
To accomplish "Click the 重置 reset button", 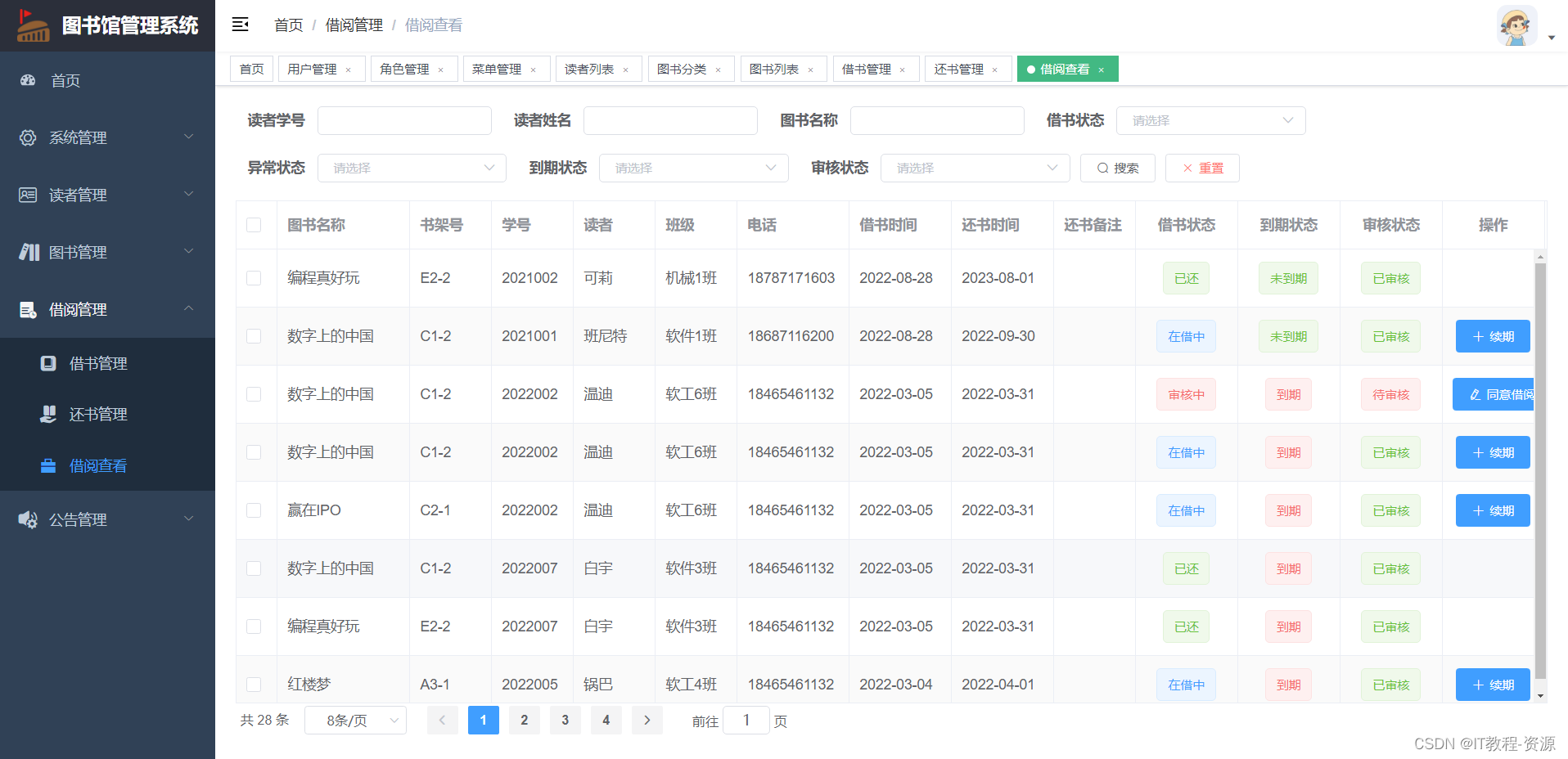I will 1202,168.
